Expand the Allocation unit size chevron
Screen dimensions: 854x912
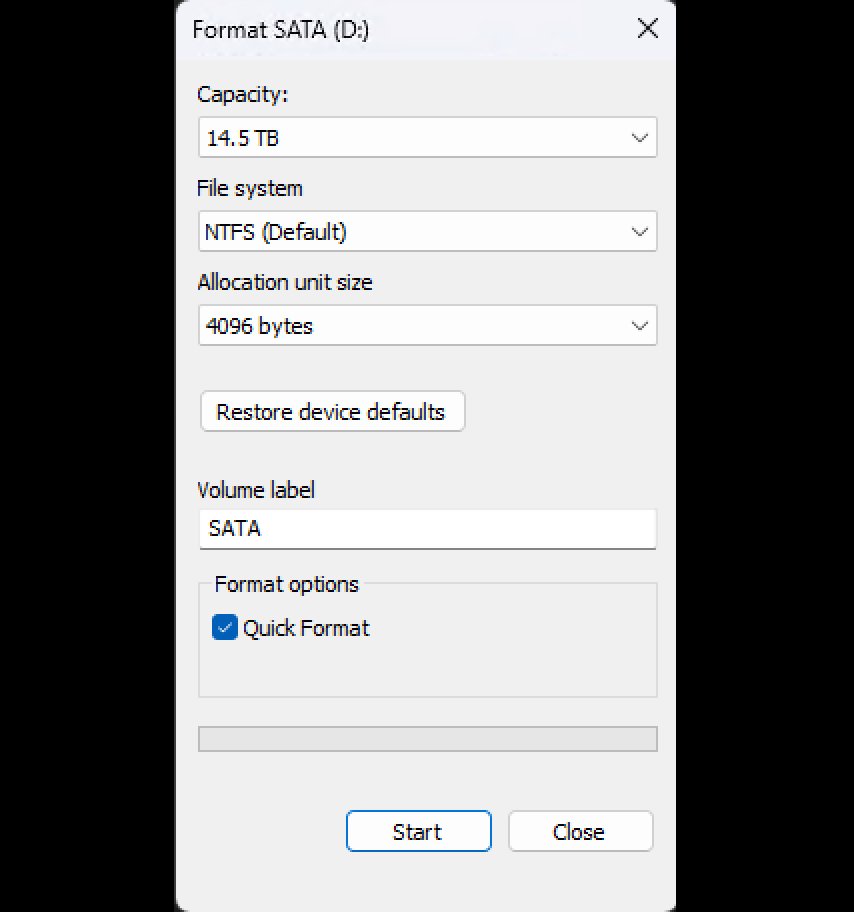(x=640, y=326)
